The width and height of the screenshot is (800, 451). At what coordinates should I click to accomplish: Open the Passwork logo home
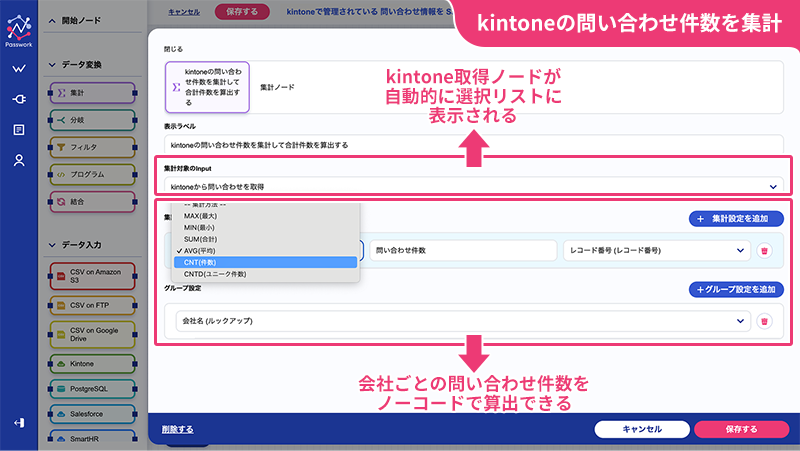pyautogui.click(x=19, y=31)
